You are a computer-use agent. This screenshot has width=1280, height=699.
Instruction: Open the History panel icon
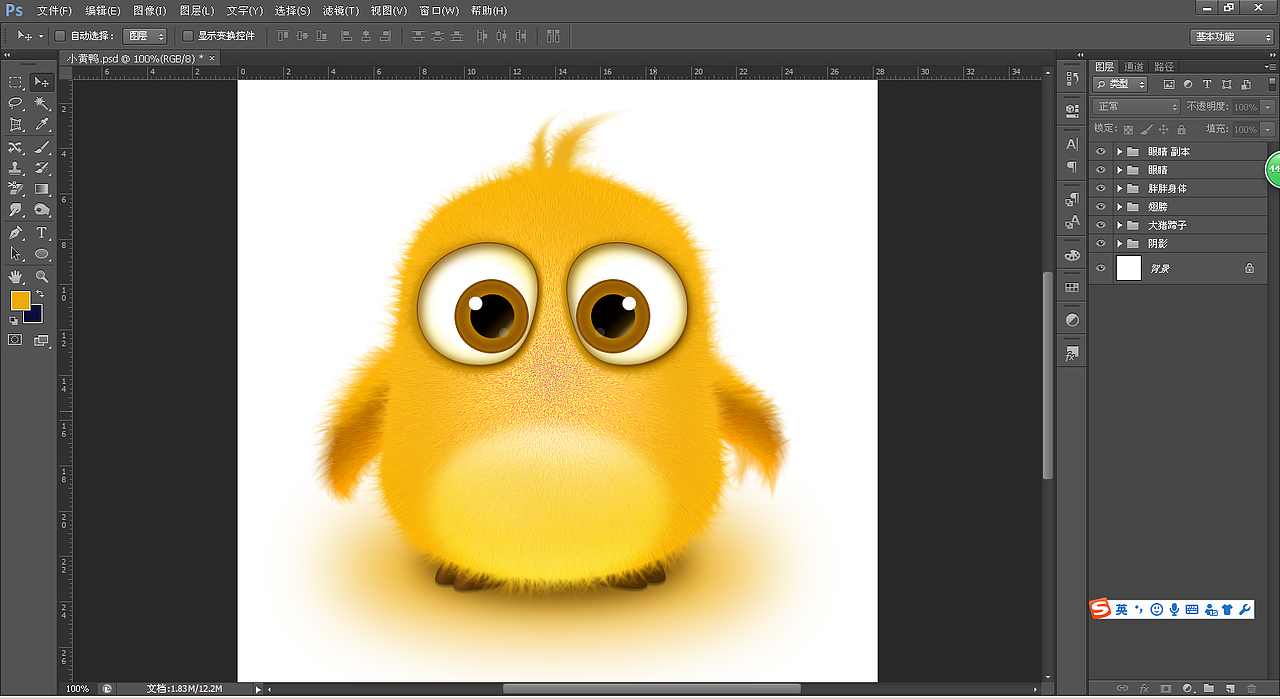coord(1072,77)
